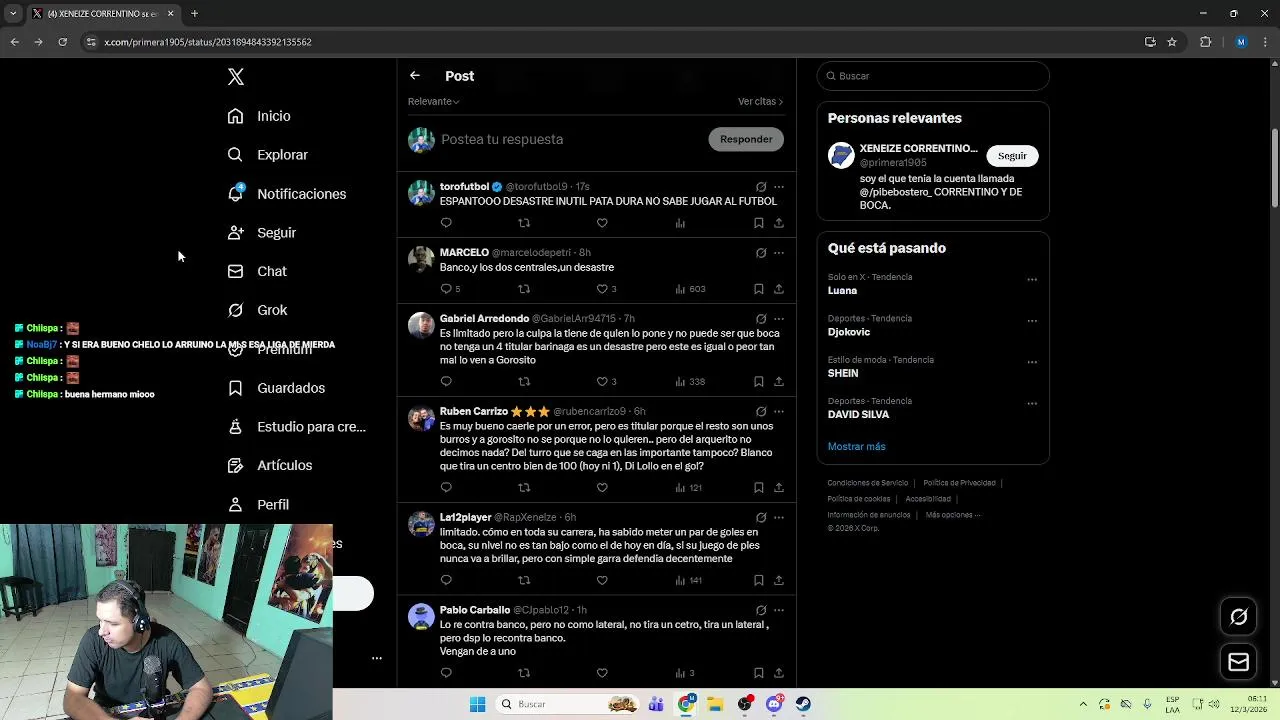Open the Chrome profile avatar
This screenshot has height=720, width=1280.
[1241, 42]
